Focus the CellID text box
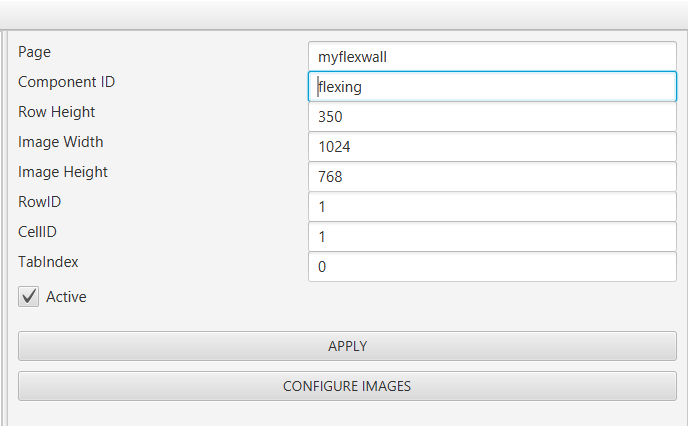Viewport: 688px width, 426px height. (492, 237)
